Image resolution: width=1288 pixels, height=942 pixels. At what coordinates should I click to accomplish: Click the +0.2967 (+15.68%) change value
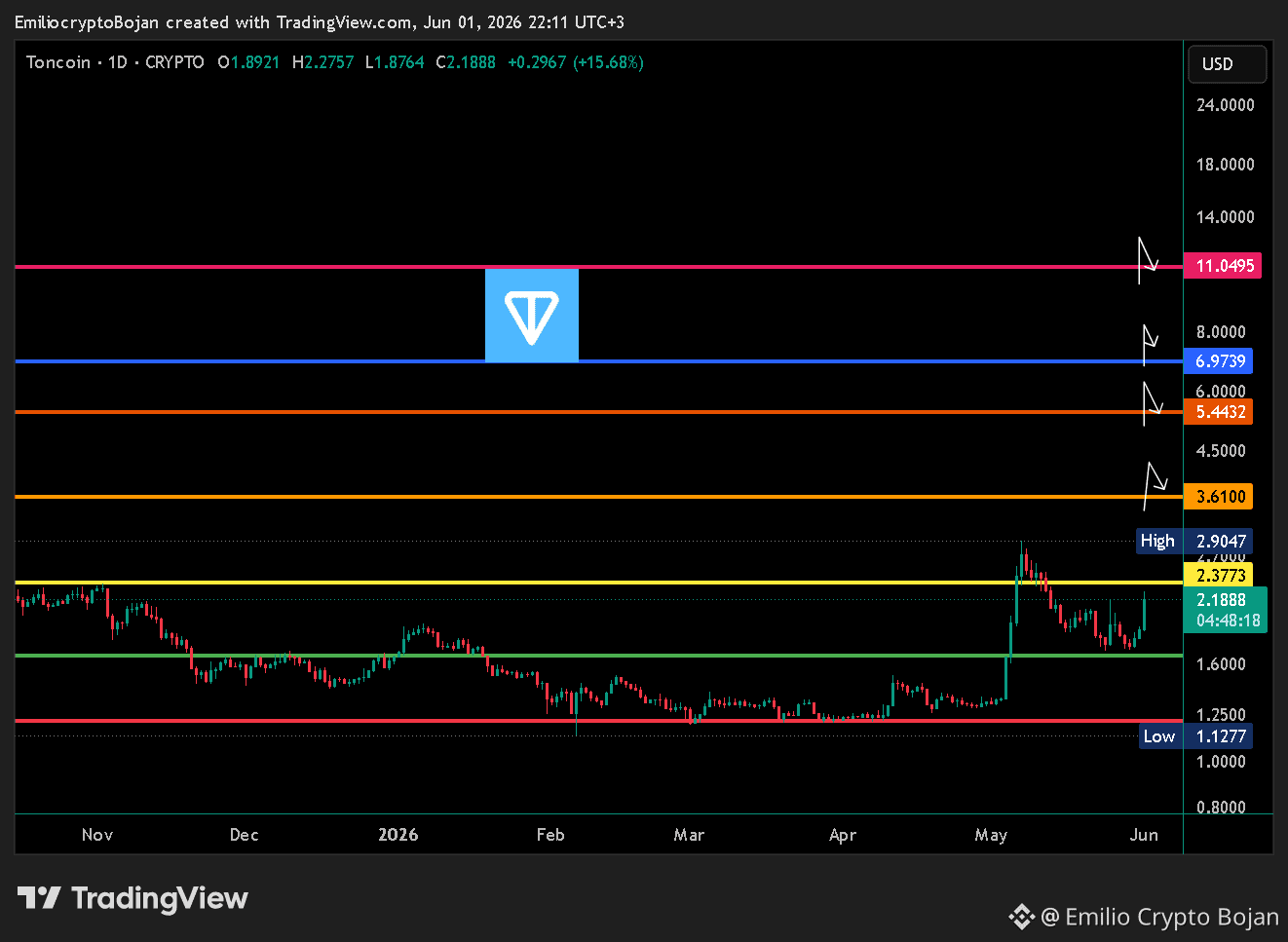point(576,62)
